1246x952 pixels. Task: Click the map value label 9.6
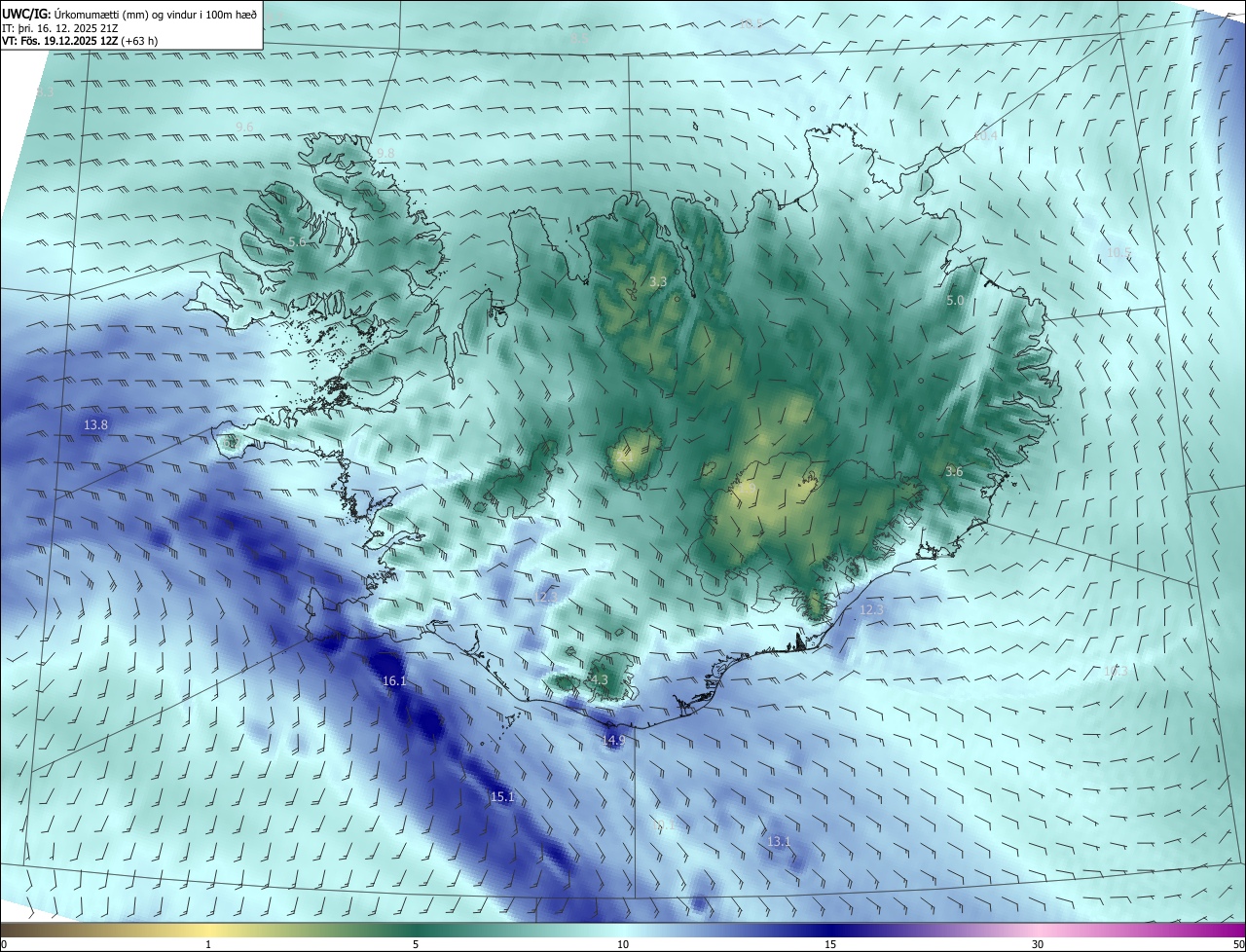244,128
